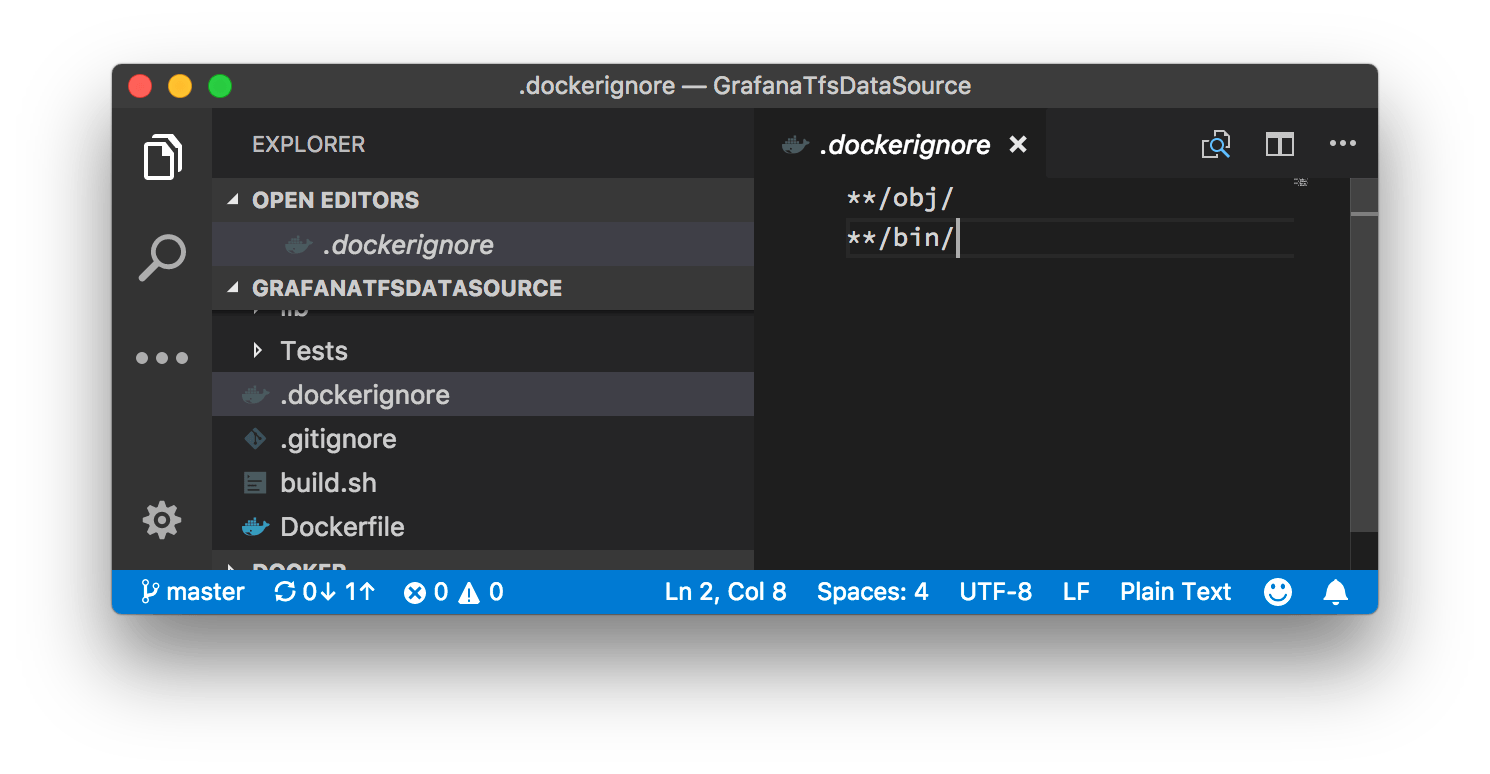Change indentation via Spaces: 4
Image resolution: width=1490 pixels, height=774 pixels.
(x=872, y=591)
